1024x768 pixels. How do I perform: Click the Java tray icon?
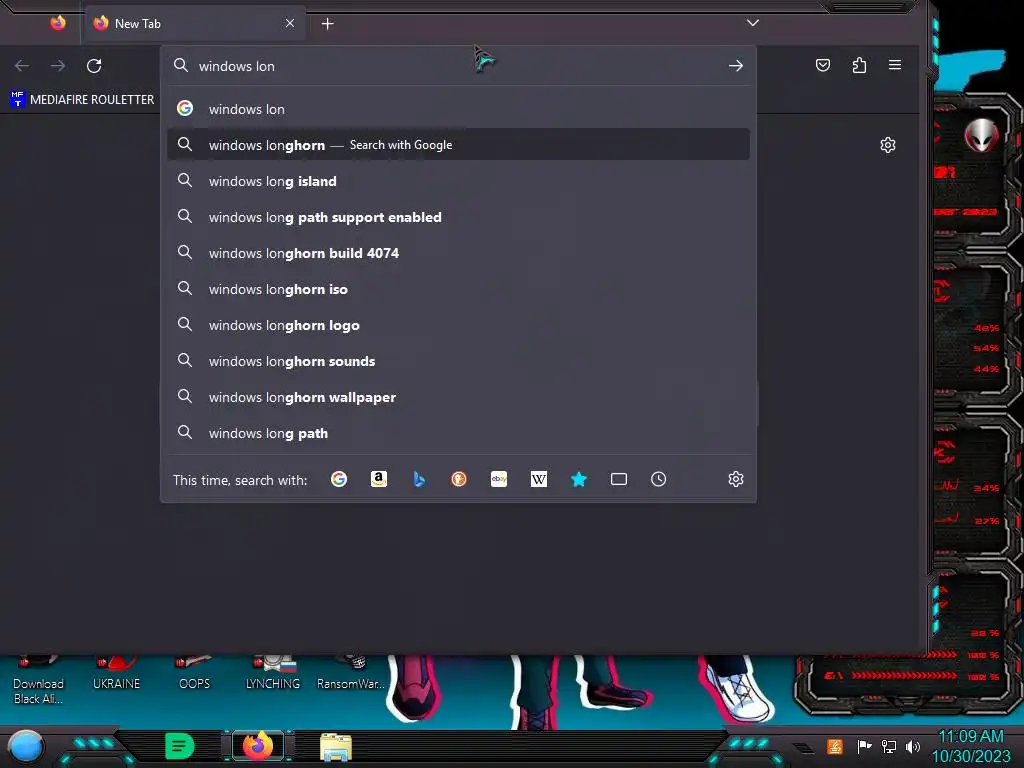pos(835,746)
